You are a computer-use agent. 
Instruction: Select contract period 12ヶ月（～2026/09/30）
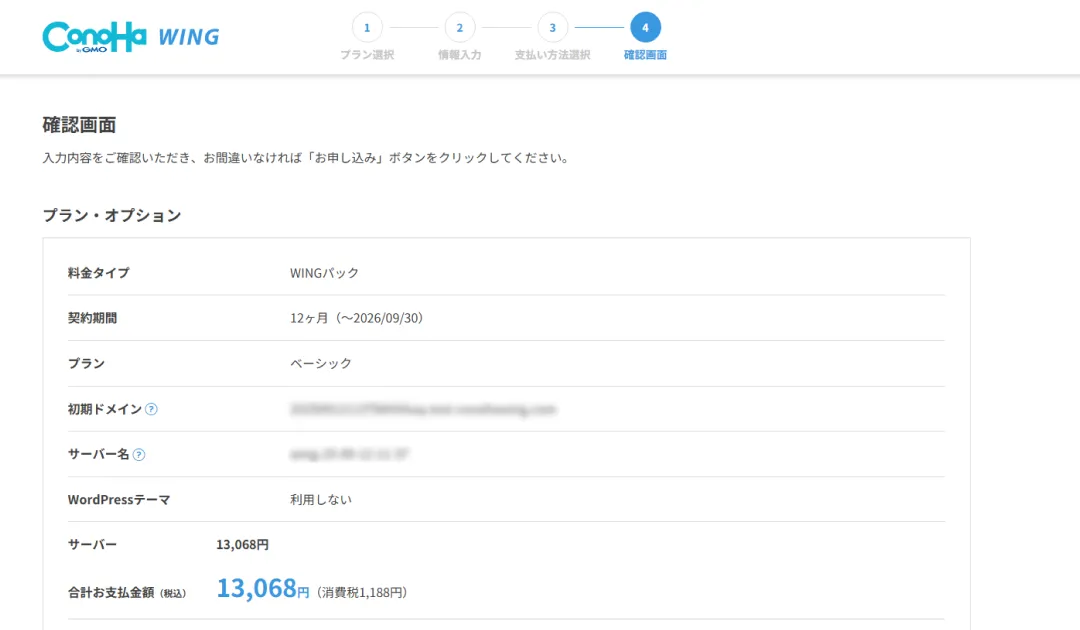(x=356, y=318)
